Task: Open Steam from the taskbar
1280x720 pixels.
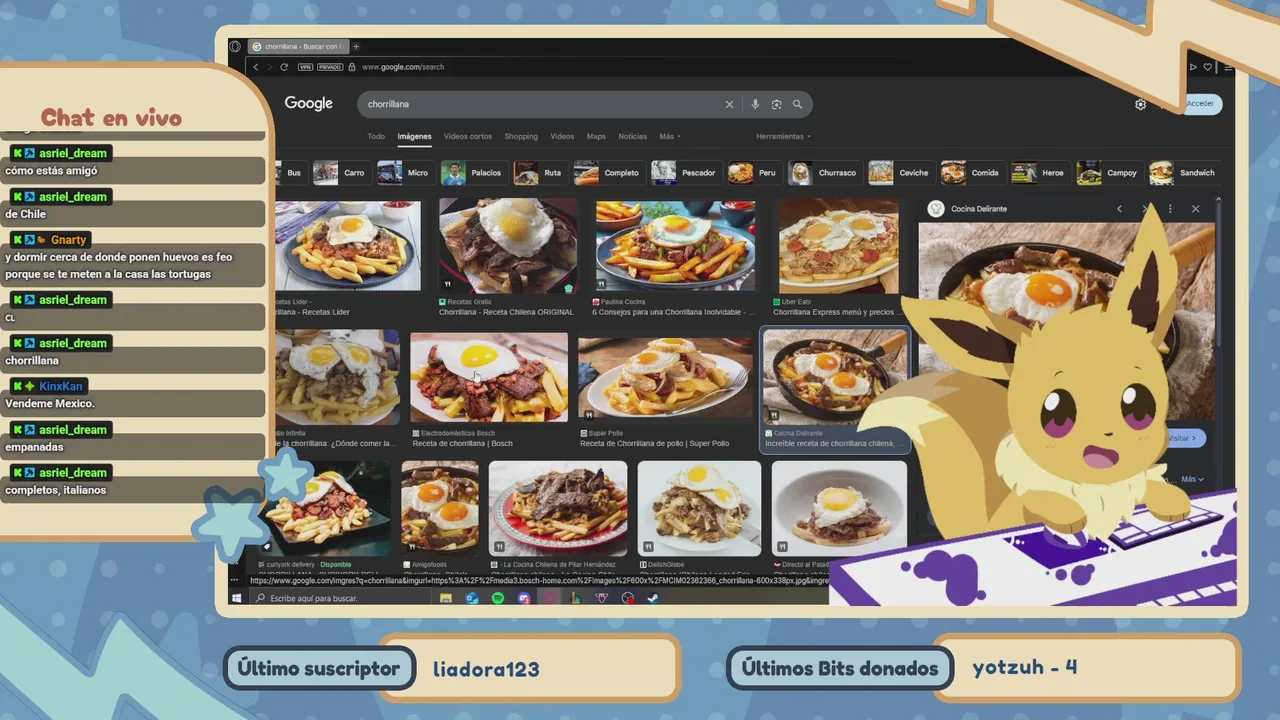Action: coord(653,598)
